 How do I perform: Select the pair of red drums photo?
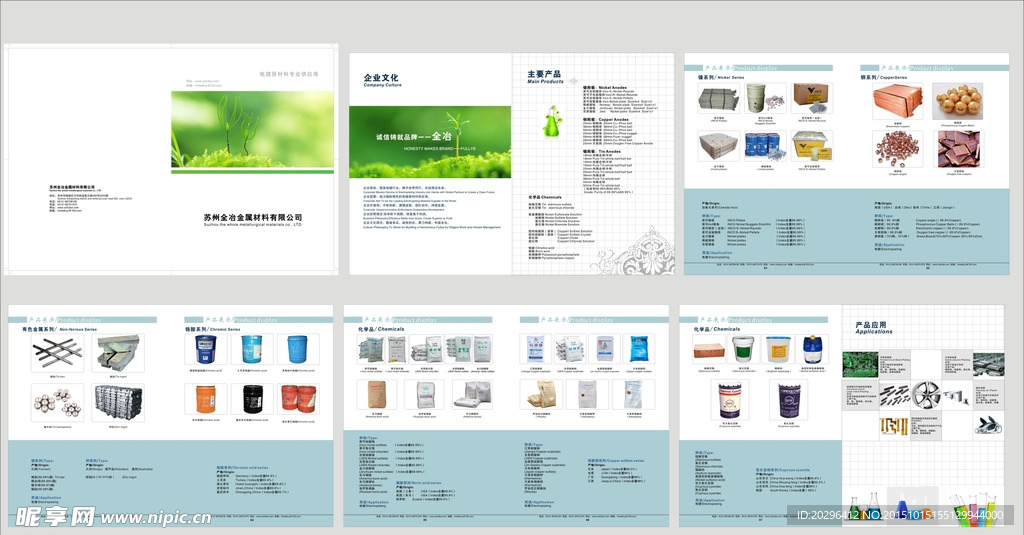pyautogui.click(x=298, y=398)
